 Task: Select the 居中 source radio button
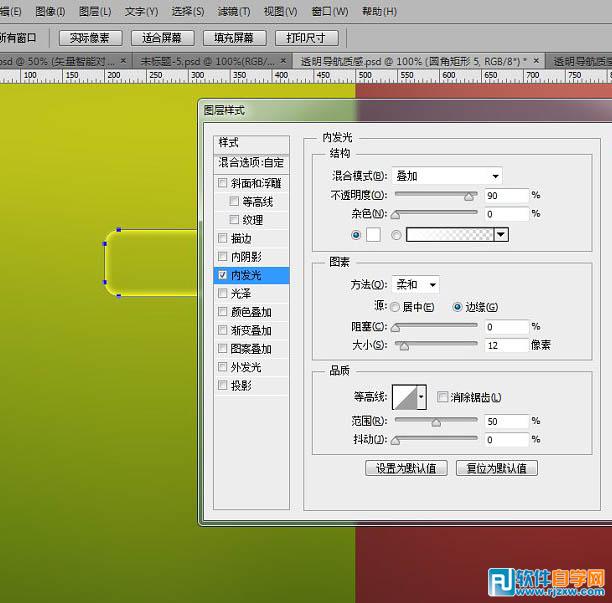point(394,307)
